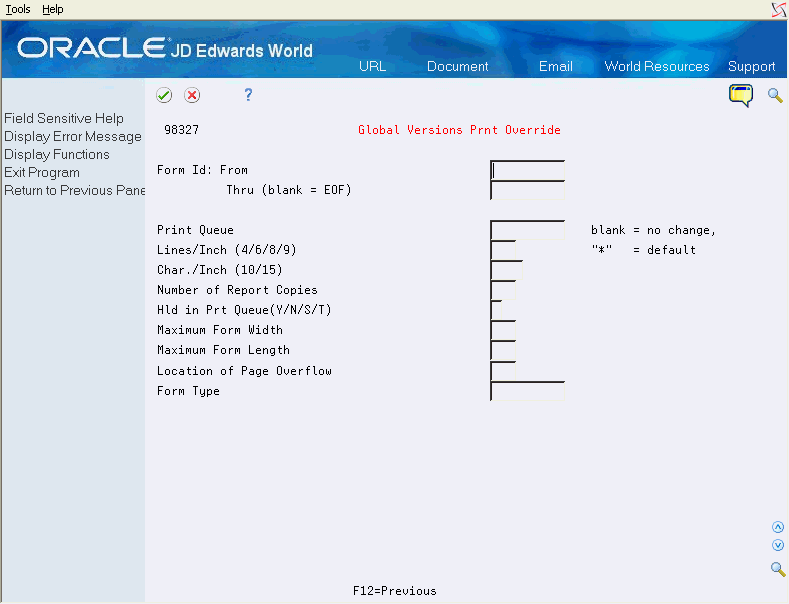
Task: Select Field Sensitive Help in sidebar
Action: click(64, 118)
